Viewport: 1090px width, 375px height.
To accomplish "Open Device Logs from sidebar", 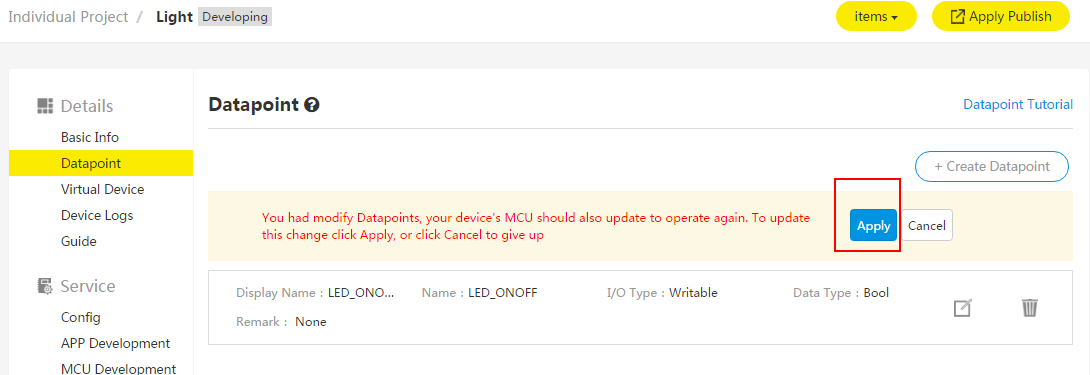I will point(97,215).
